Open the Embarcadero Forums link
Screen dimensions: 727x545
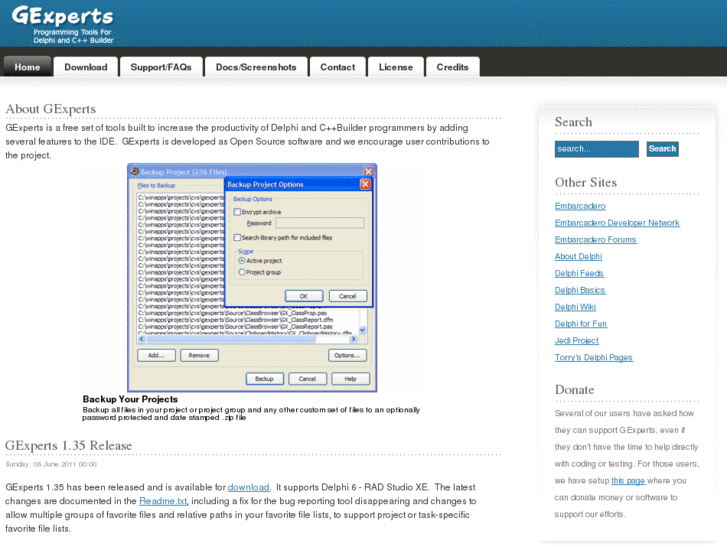(596, 239)
